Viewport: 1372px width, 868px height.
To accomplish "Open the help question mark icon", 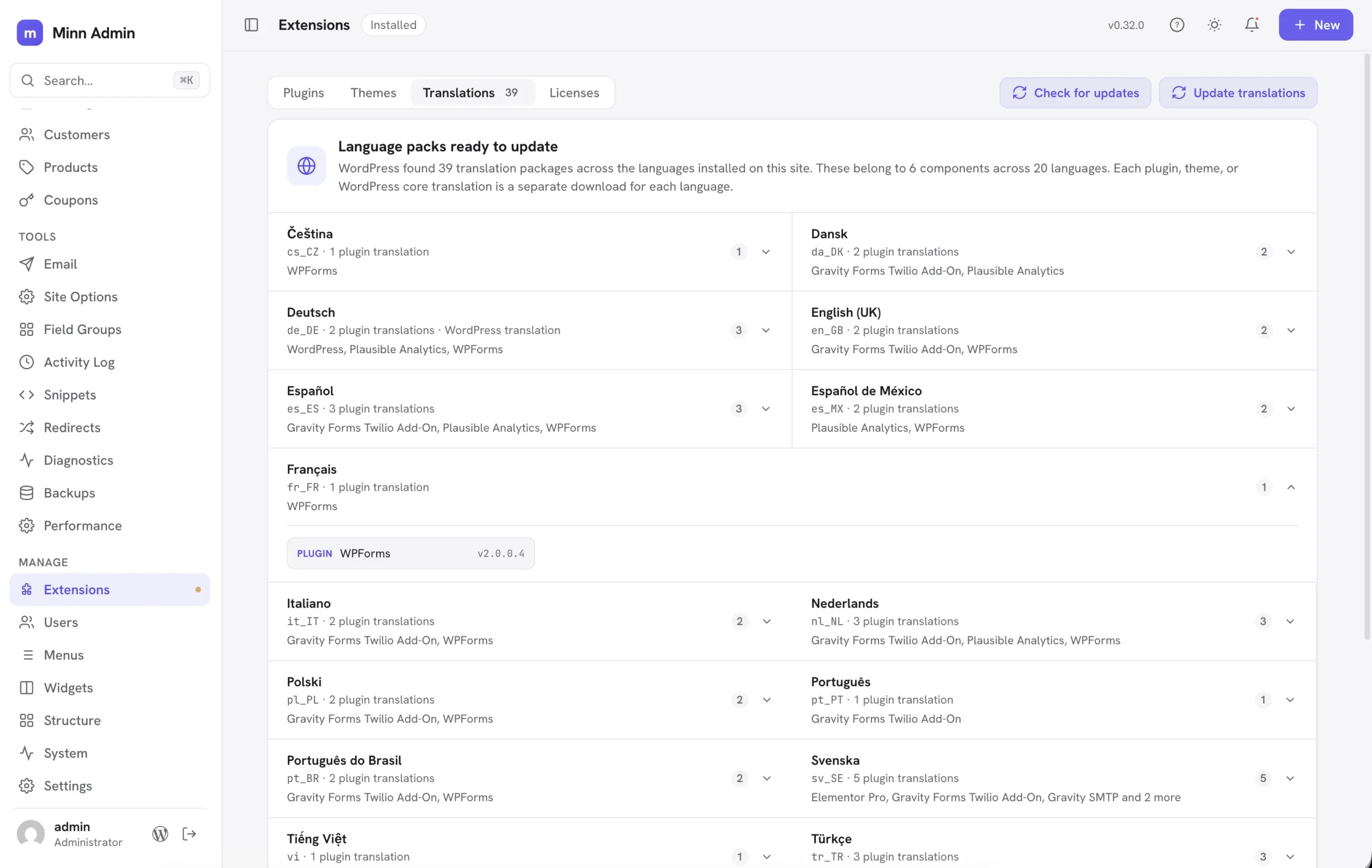I will (1176, 25).
